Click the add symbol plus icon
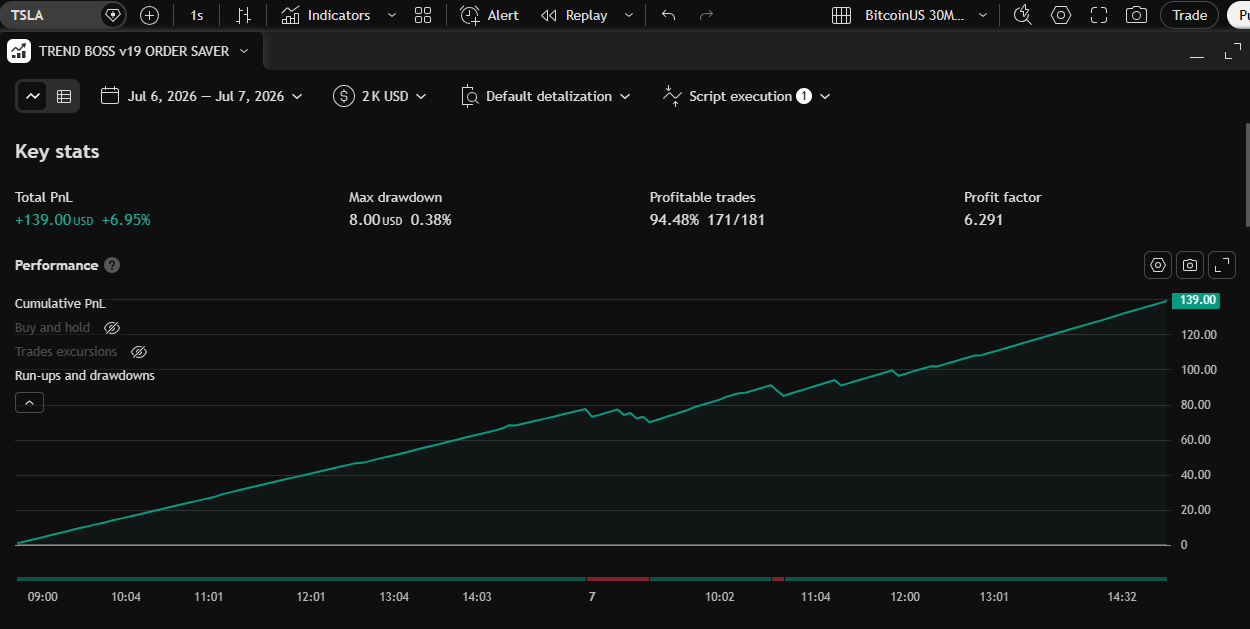 (150, 15)
